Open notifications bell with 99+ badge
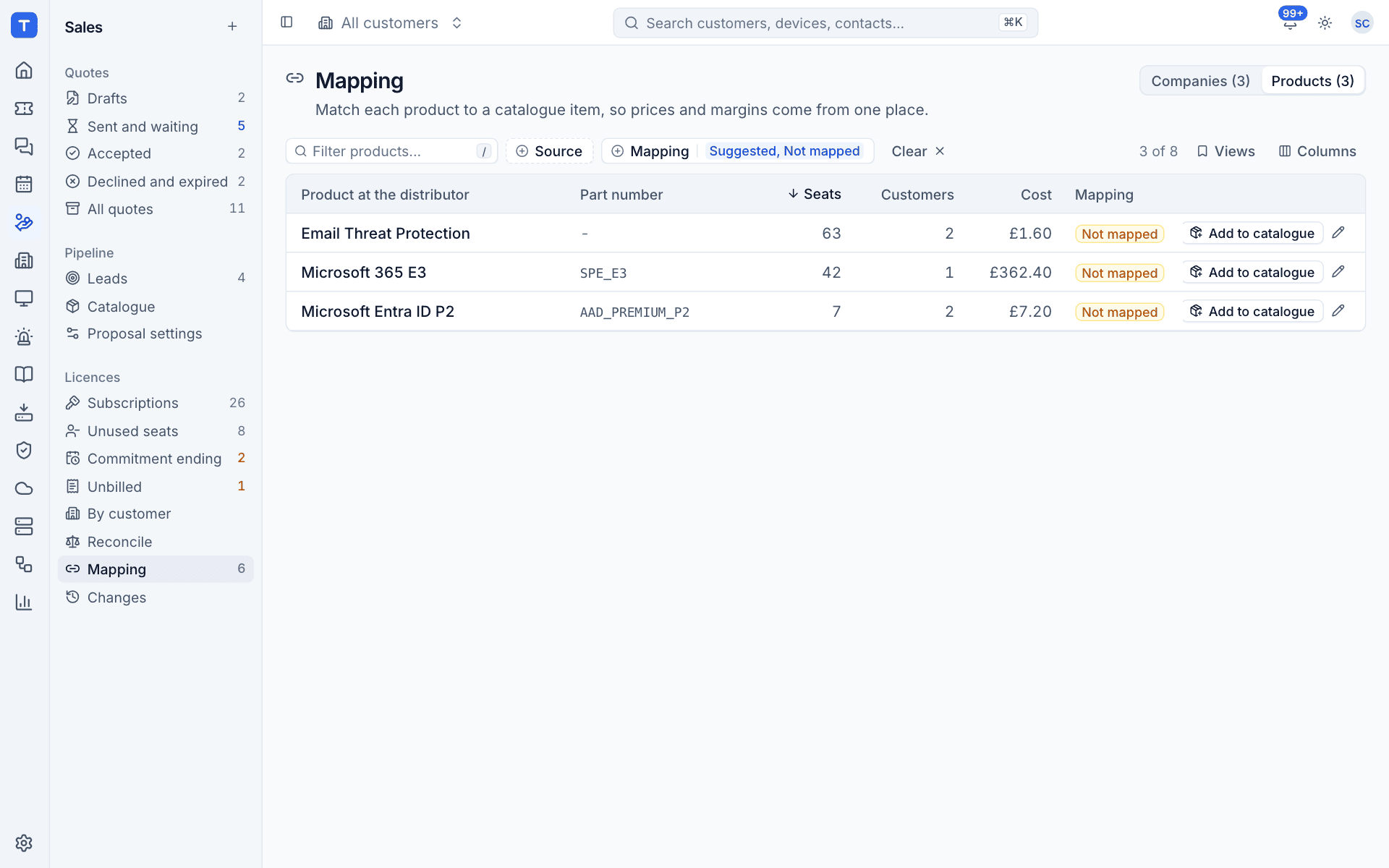 tap(1290, 23)
